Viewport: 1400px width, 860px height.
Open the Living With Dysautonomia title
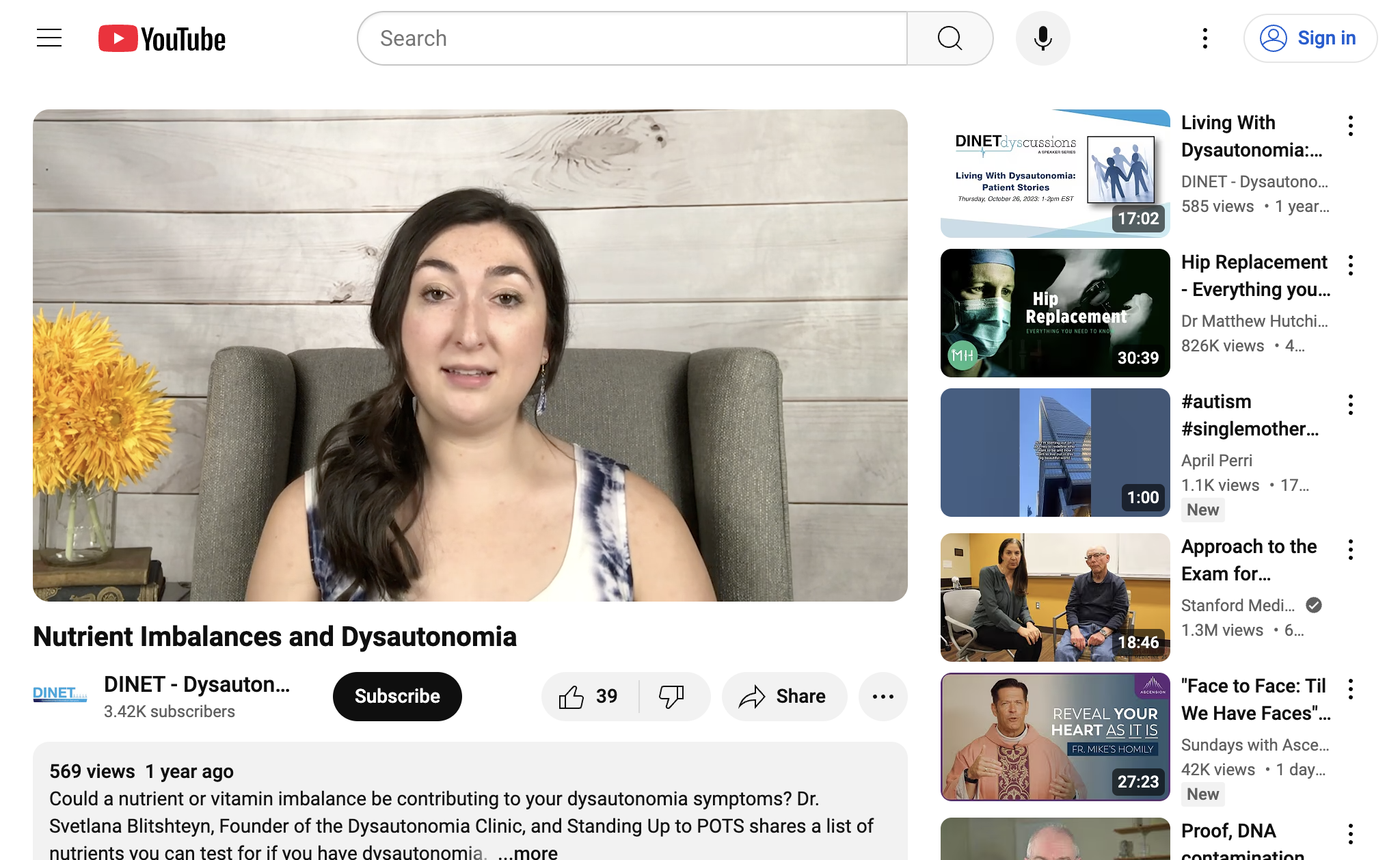1252,136
